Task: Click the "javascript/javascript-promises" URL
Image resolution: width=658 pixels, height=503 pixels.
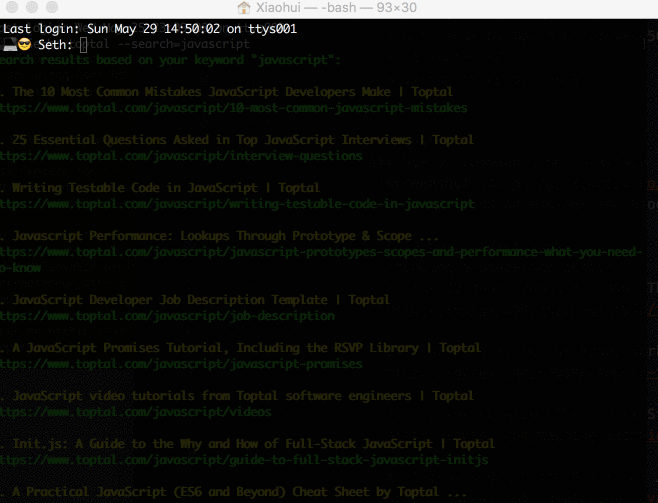Action: [x=181, y=364]
